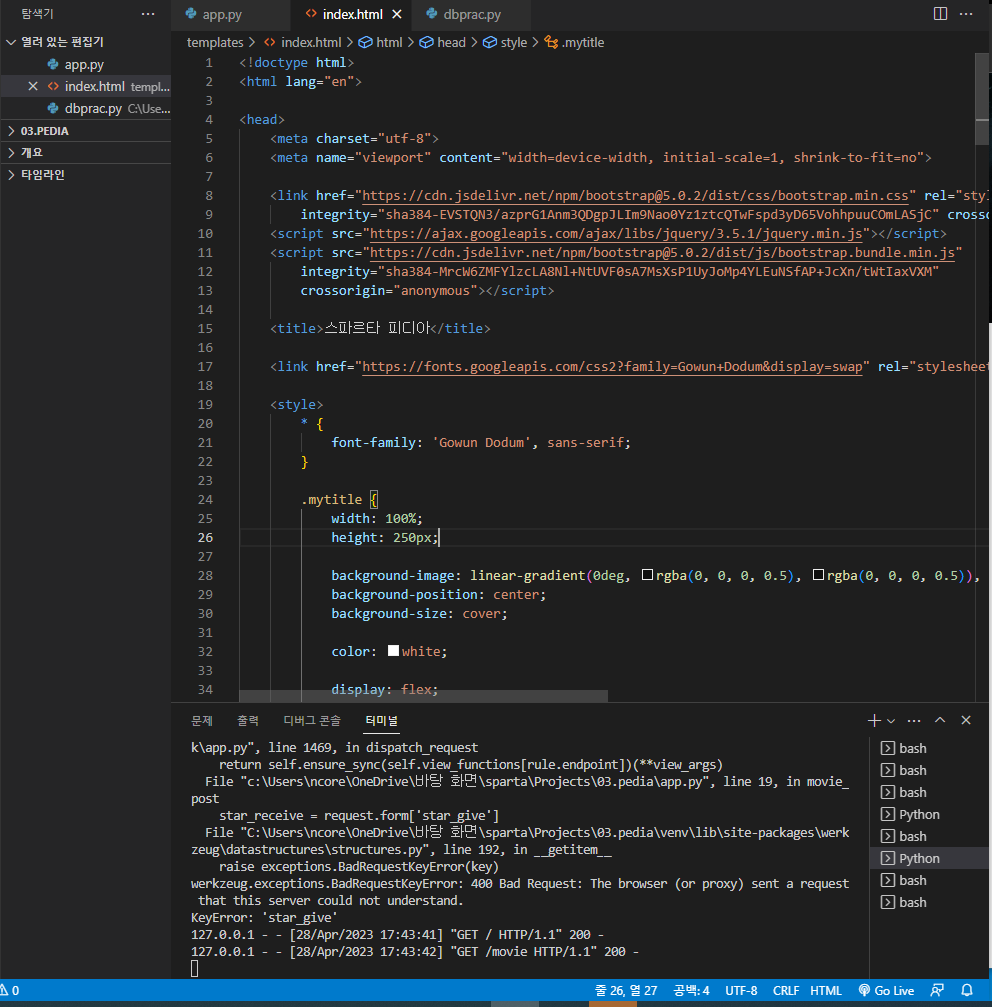992x1007 pixels.
Task: Launch a new terminal with plus icon
Action: tap(874, 721)
